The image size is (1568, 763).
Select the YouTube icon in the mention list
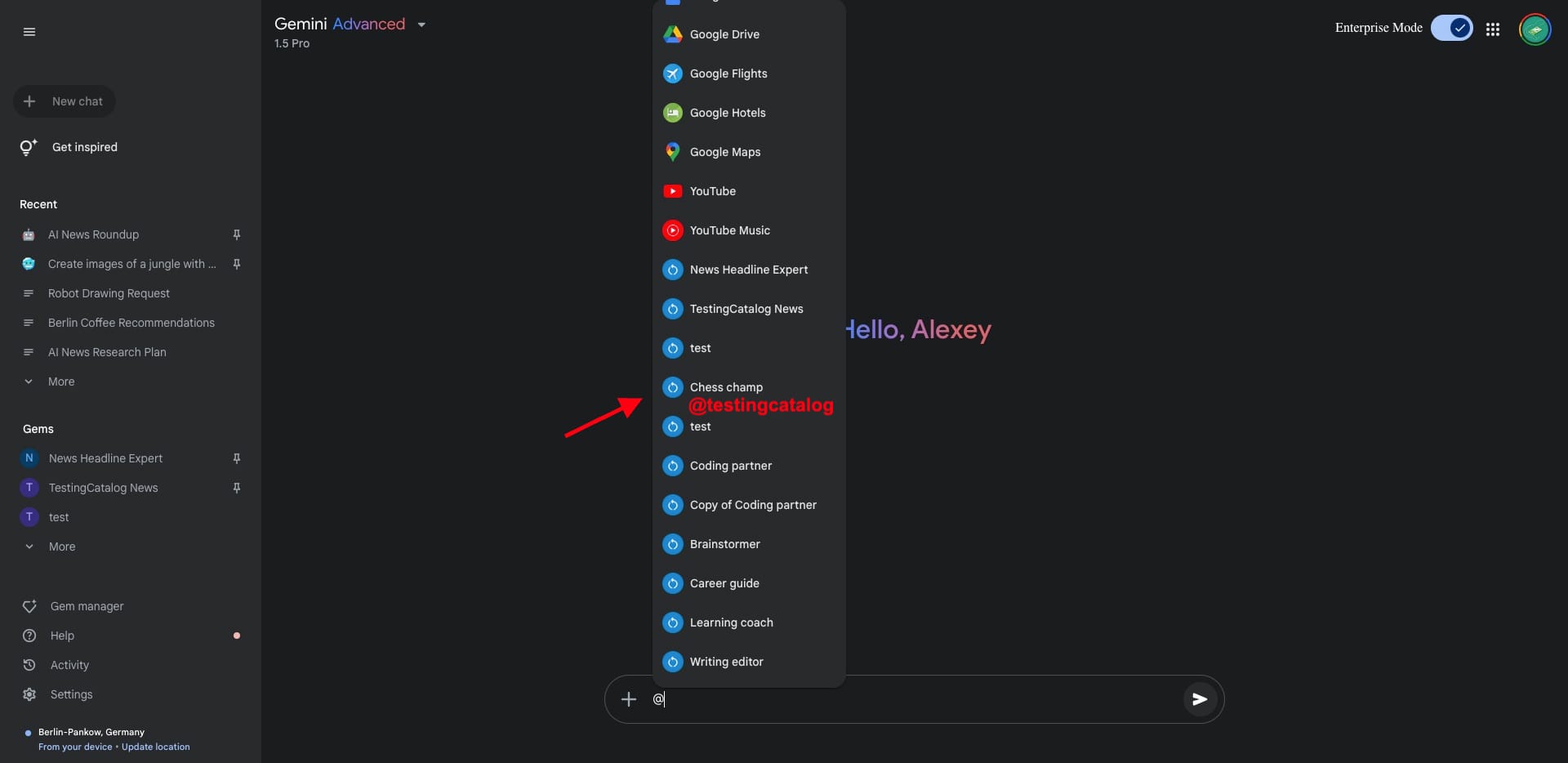tap(672, 191)
